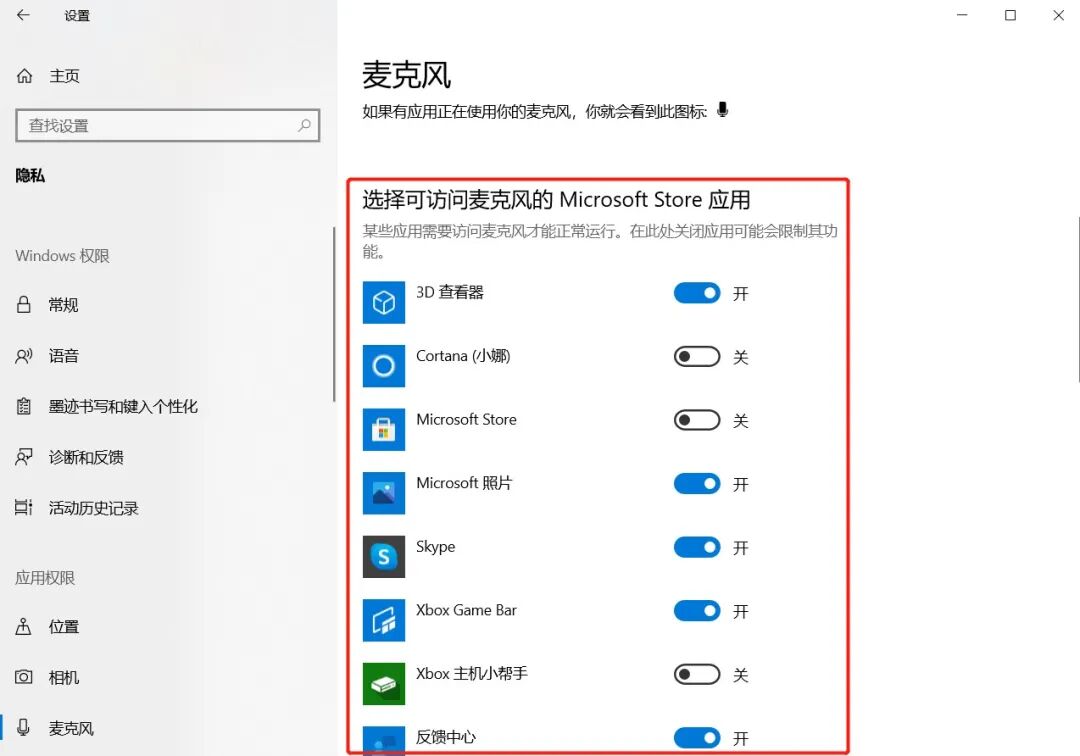The width and height of the screenshot is (1080, 756).
Task: Click the 应用权限 section header
Action: (45, 578)
